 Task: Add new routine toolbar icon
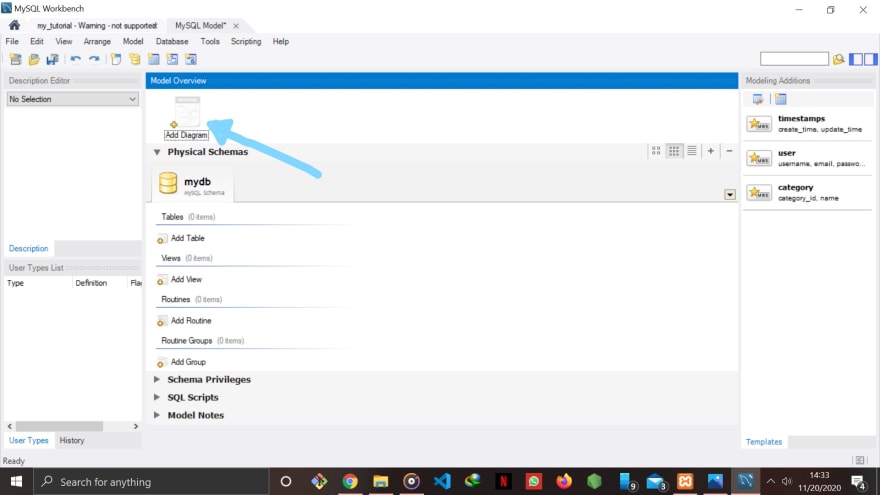(x=191, y=59)
